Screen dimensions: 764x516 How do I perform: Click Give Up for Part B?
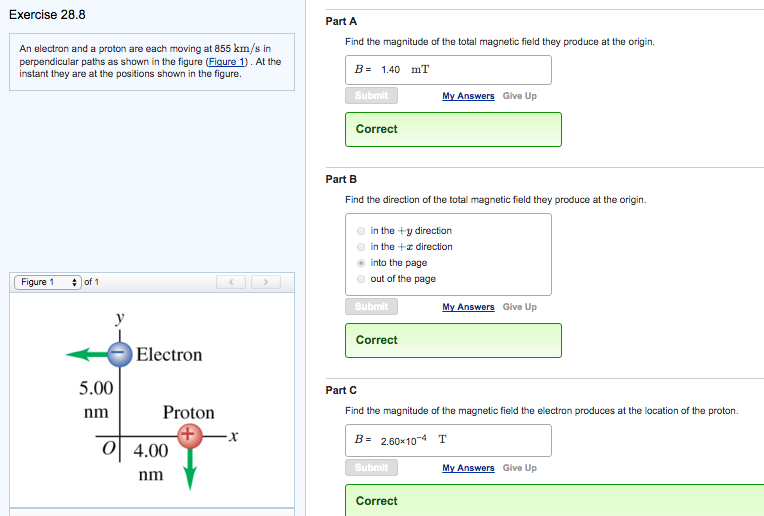coord(519,307)
